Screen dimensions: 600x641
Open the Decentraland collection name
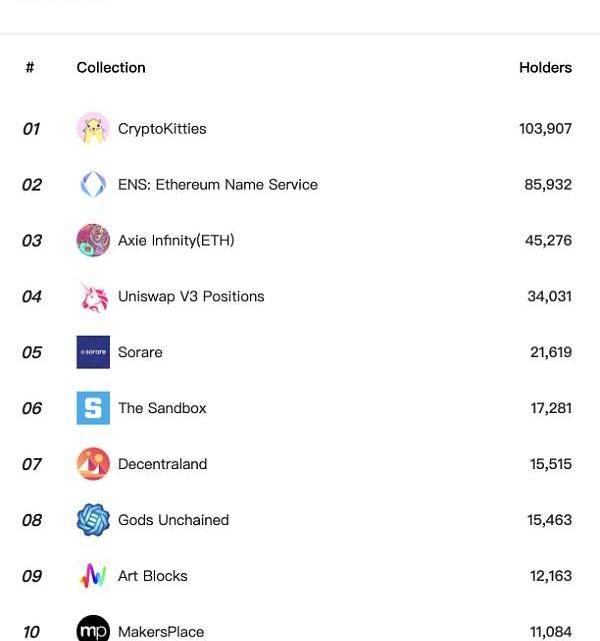(162, 465)
